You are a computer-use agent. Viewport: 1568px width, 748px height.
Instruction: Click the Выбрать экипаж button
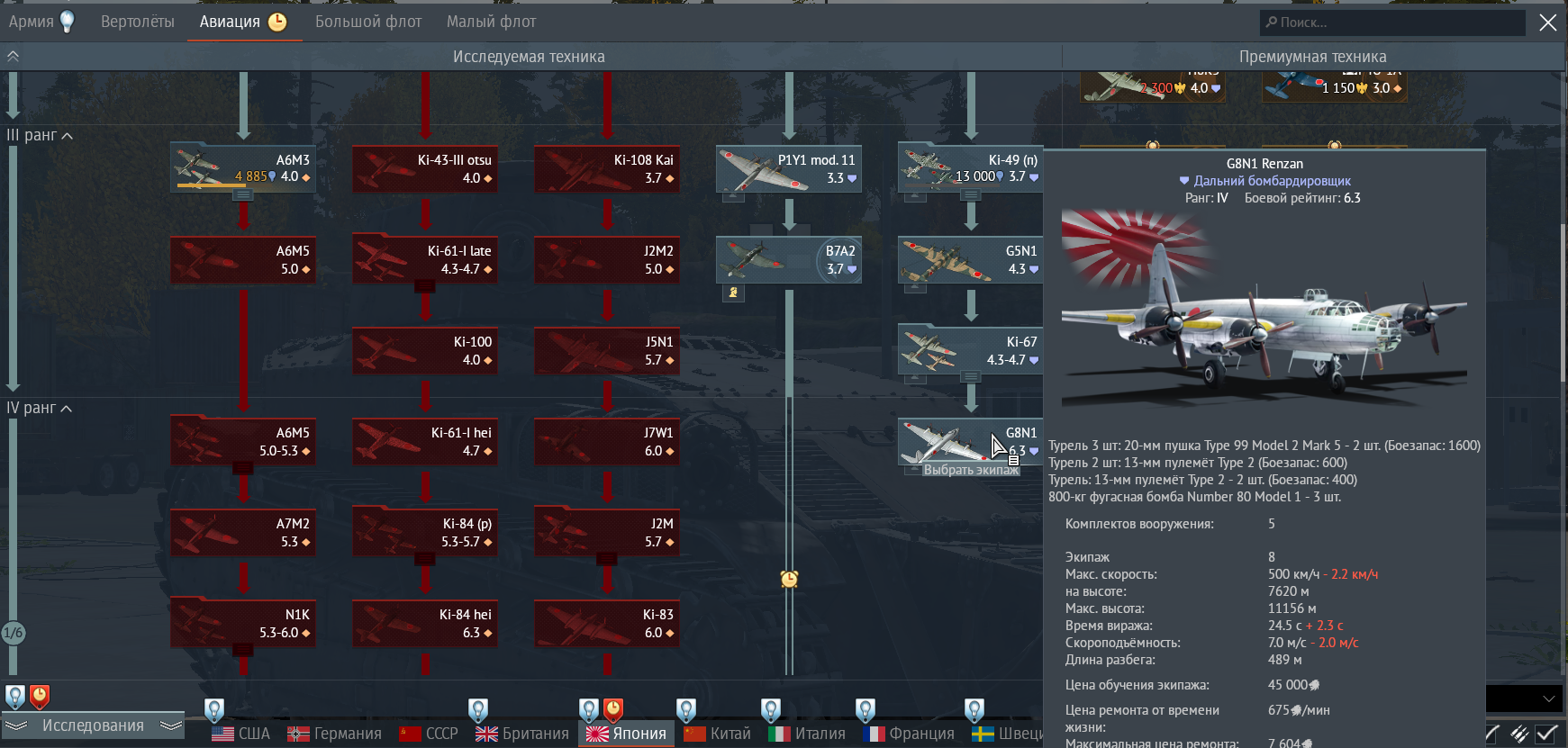[x=971, y=470]
